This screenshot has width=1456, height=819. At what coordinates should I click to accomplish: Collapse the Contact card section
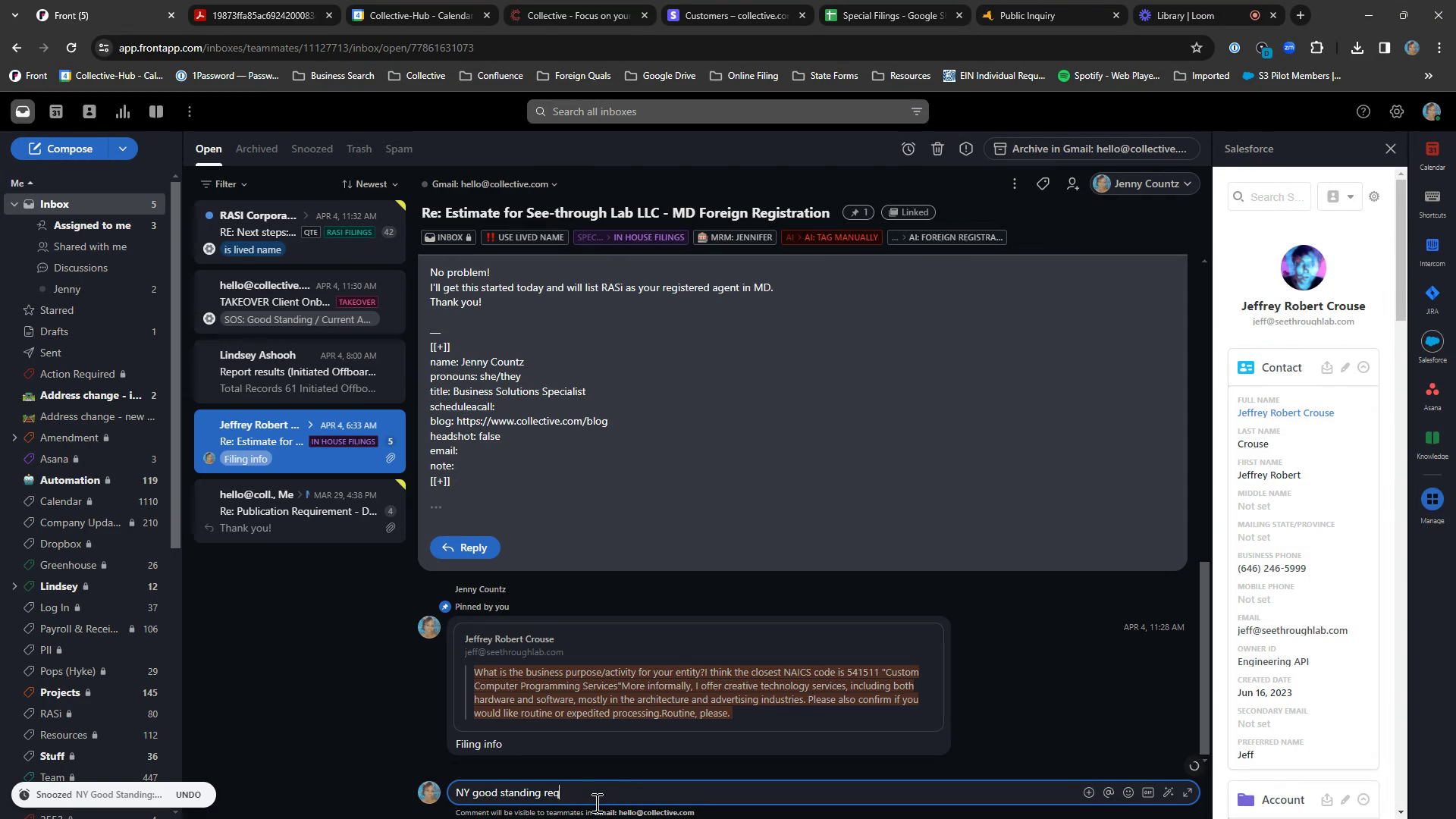(x=1363, y=368)
